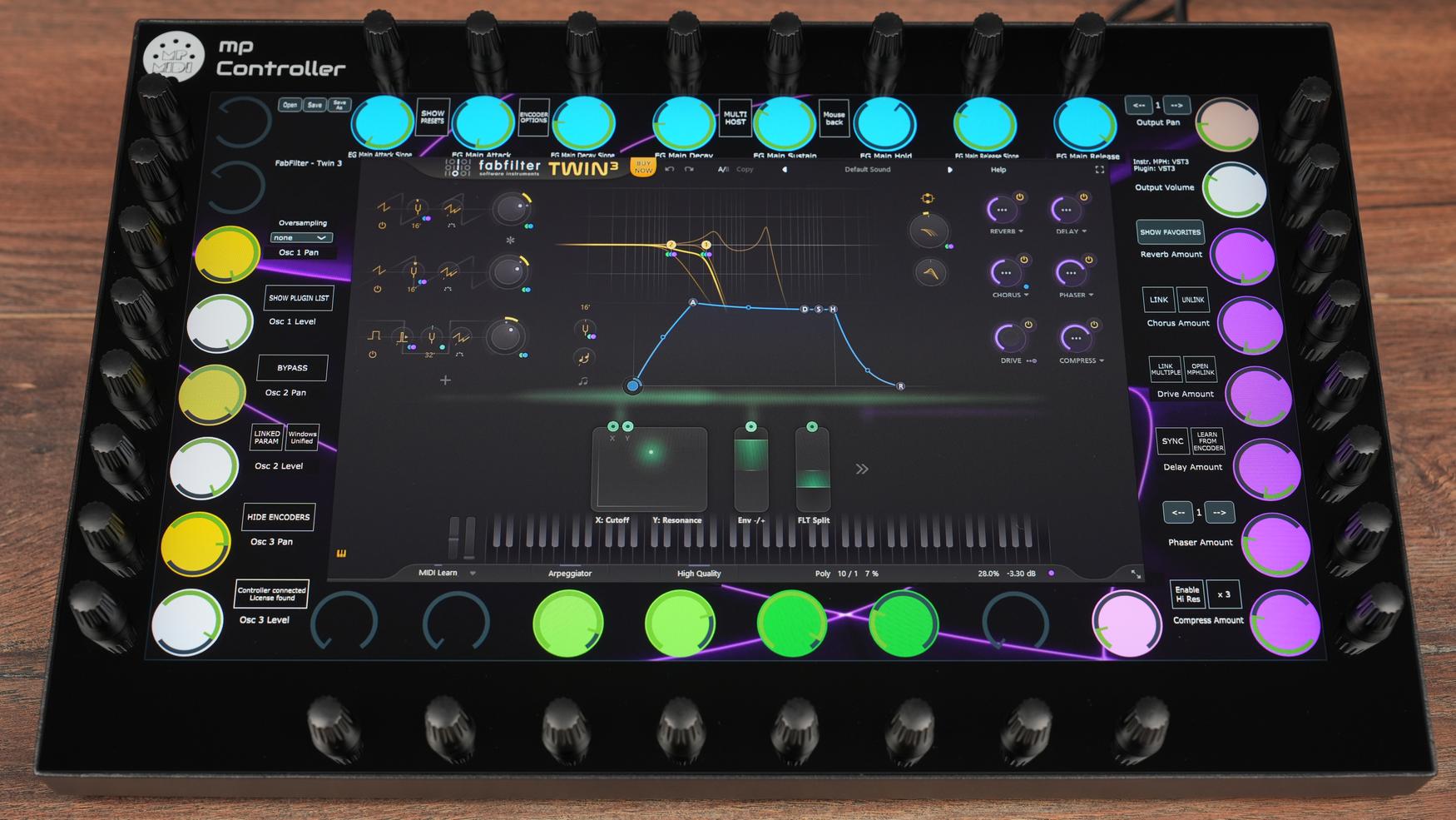1456x820 pixels.
Task: Click the fabfilter logo icon
Action: 458,167
